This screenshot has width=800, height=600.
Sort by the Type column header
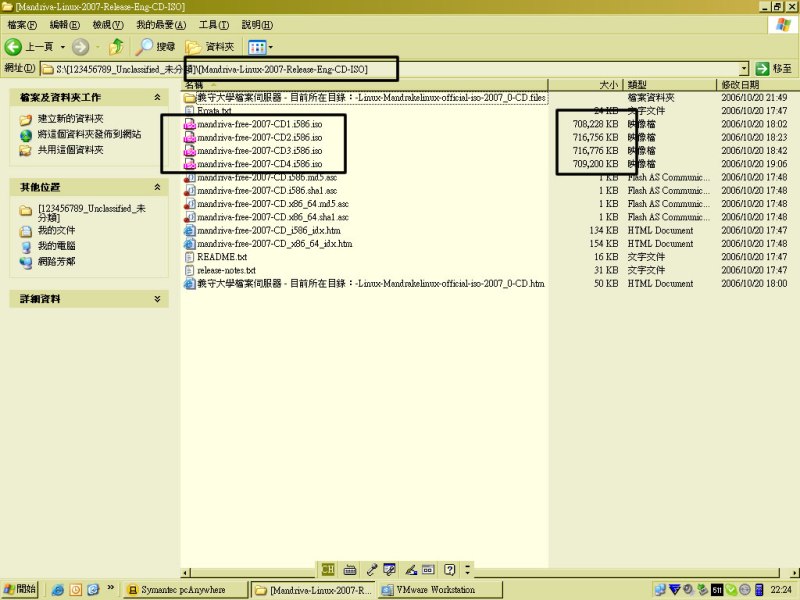tap(670, 85)
